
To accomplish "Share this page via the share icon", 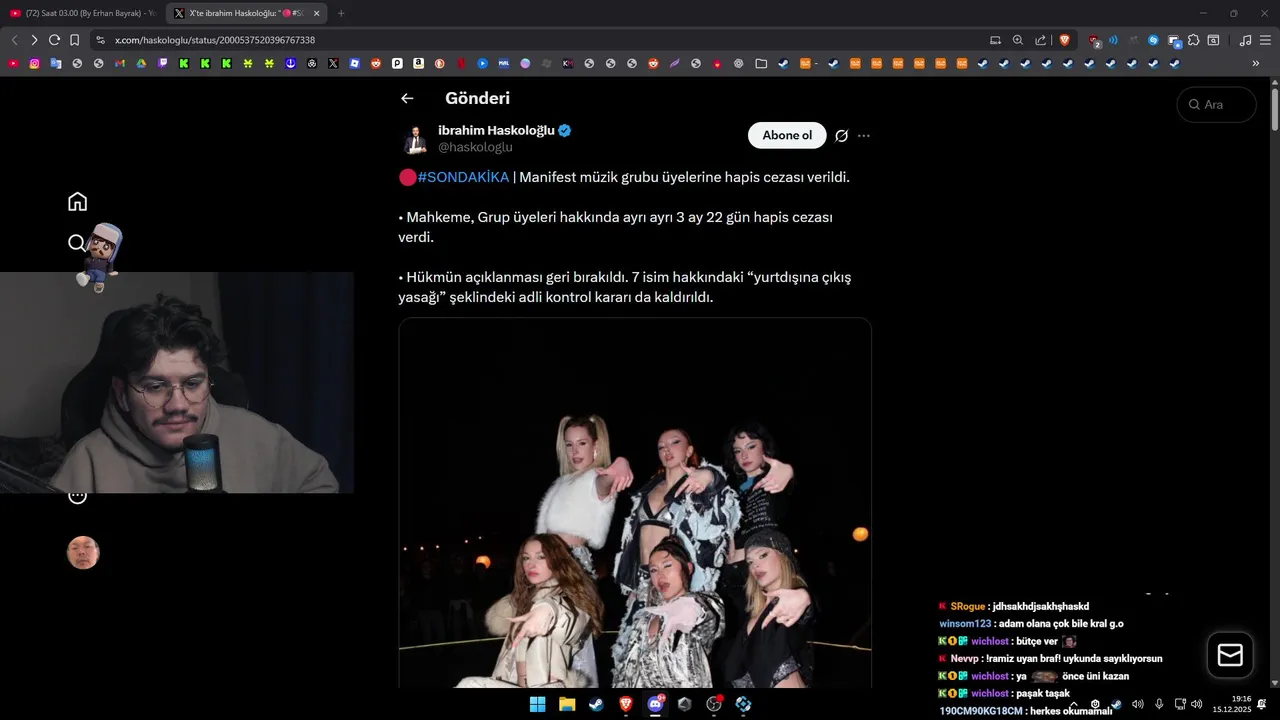I will click(1041, 40).
